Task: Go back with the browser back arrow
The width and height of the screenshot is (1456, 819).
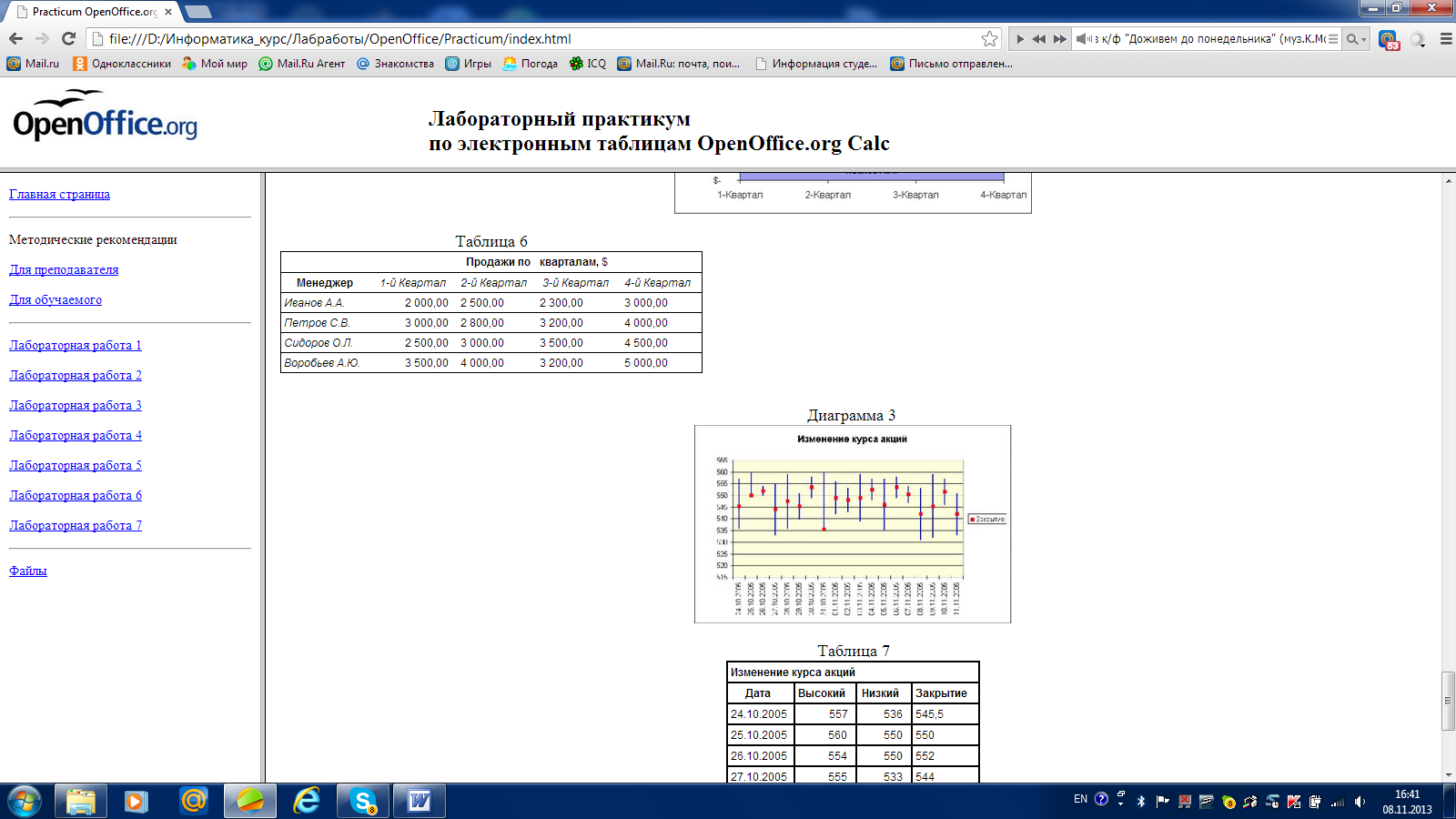Action: click(x=15, y=38)
